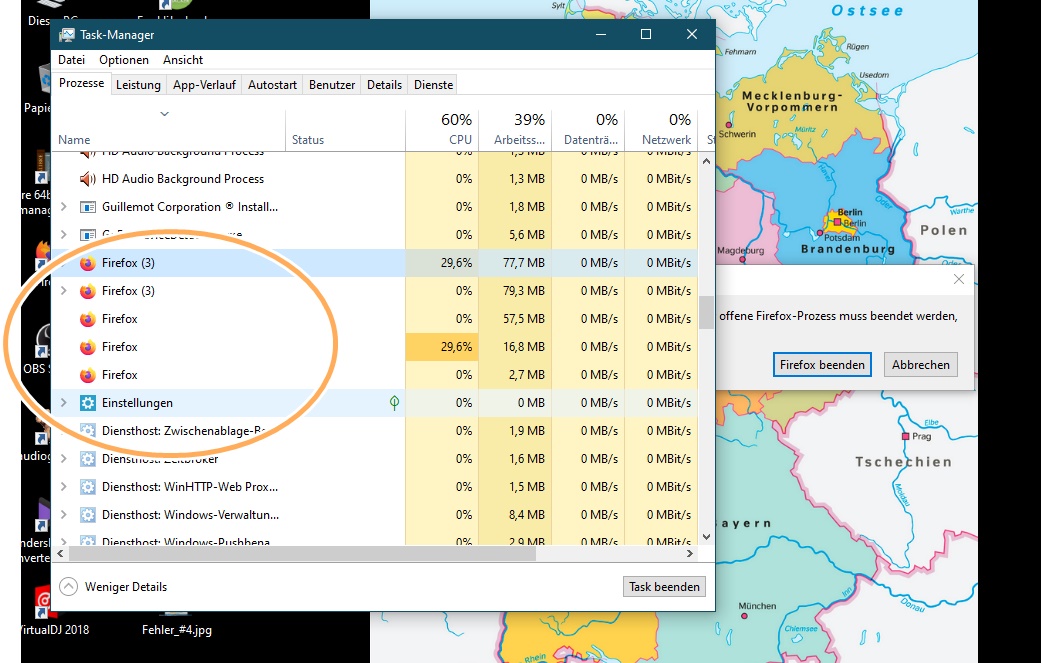Click the vertical scrollbar up arrow in Task-Manager
The height and width of the screenshot is (663, 1041).
coord(706,161)
